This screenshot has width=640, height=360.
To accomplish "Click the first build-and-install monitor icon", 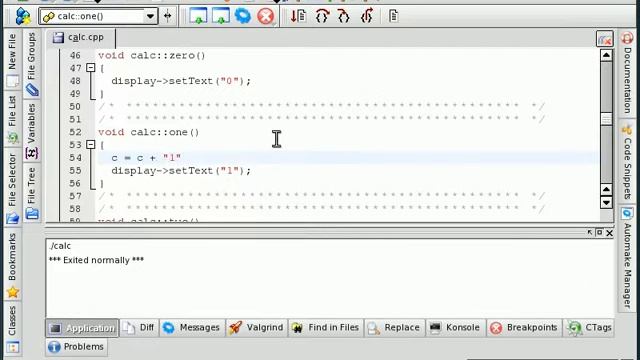I will (x=198, y=16).
